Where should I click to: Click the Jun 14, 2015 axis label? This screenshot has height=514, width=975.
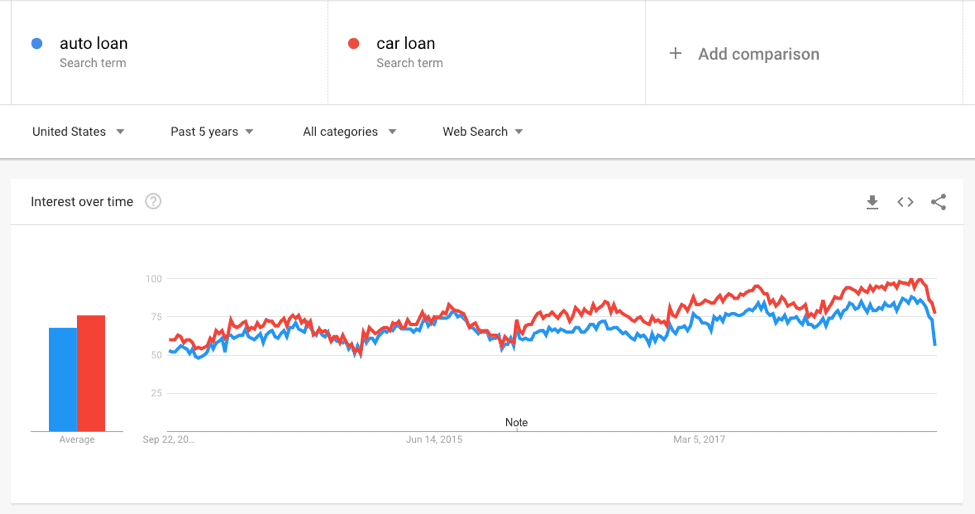(434, 439)
